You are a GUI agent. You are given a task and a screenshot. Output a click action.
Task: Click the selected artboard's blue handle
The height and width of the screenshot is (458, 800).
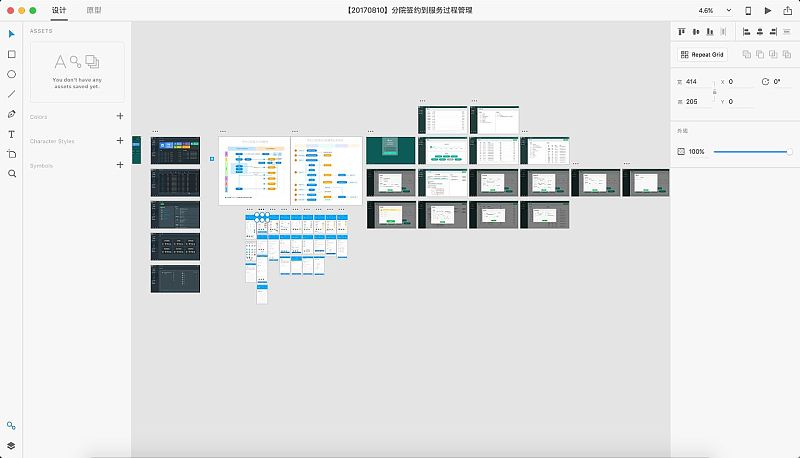click(x=212, y=159)
